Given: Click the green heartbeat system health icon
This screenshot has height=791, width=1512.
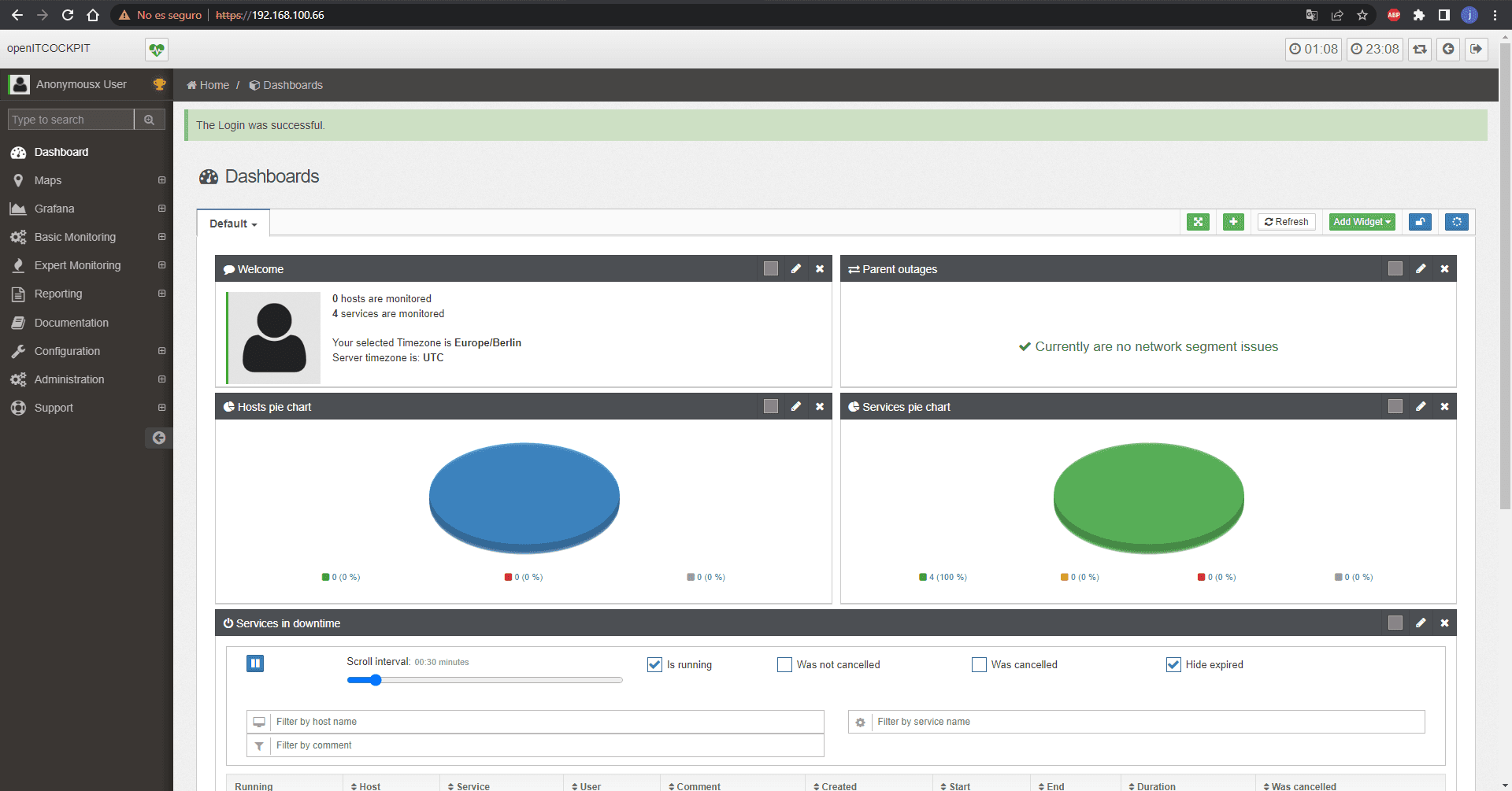Looking at the screenshot, I should (x=157, y=50).
